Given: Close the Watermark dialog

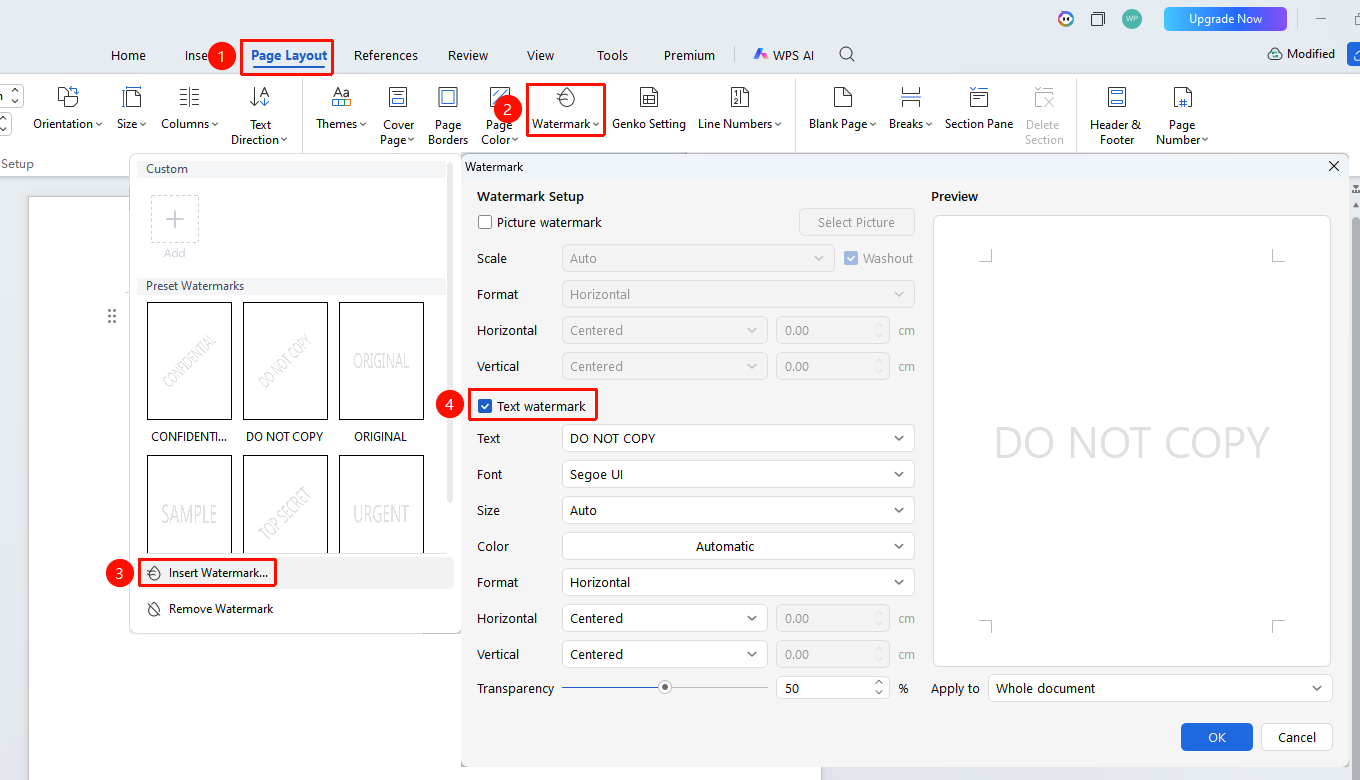Looking at the screenshot, I should click(x=1333, y=166).
